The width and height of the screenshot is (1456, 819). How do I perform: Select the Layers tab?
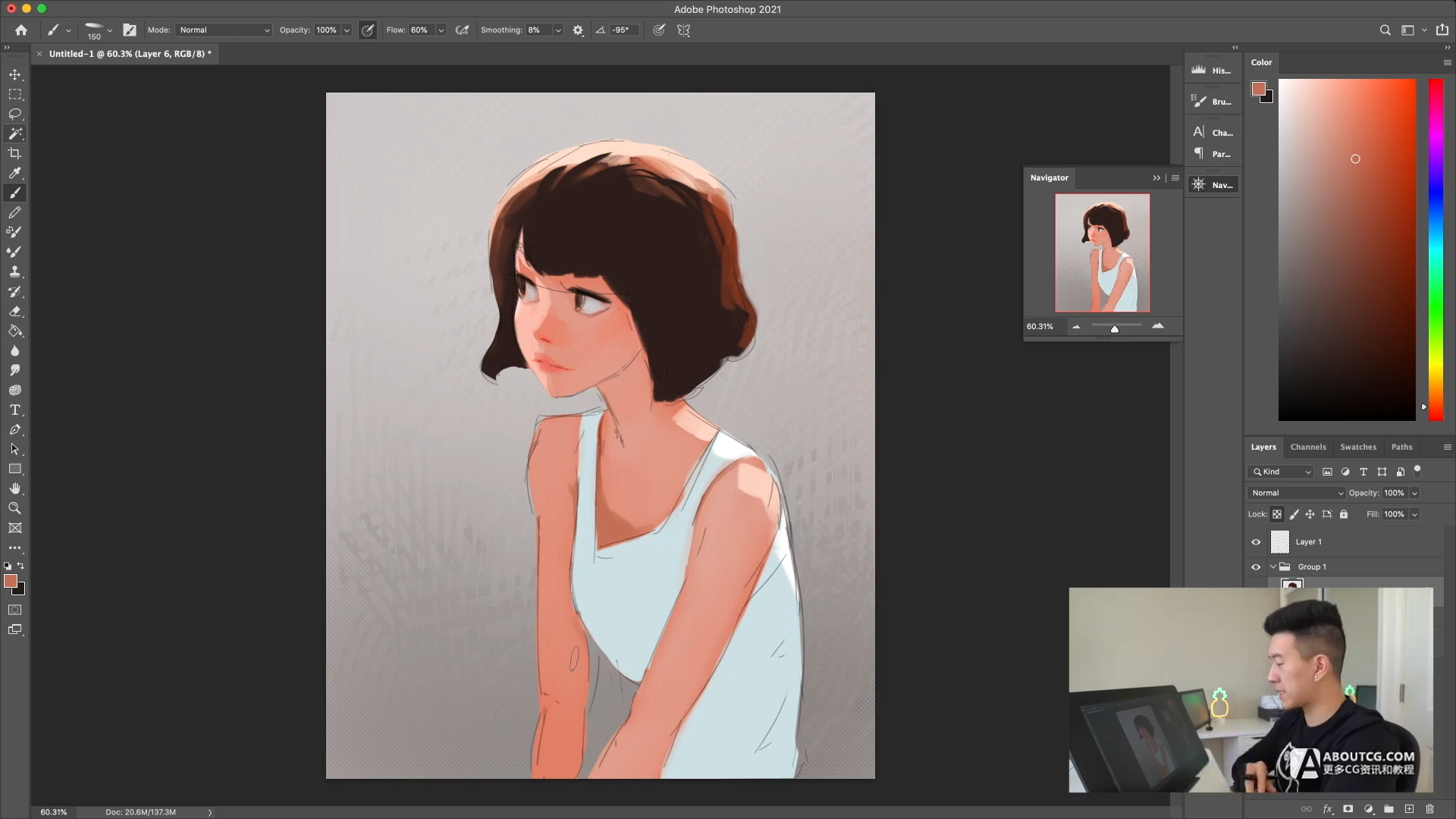(x=1263, y=447)
